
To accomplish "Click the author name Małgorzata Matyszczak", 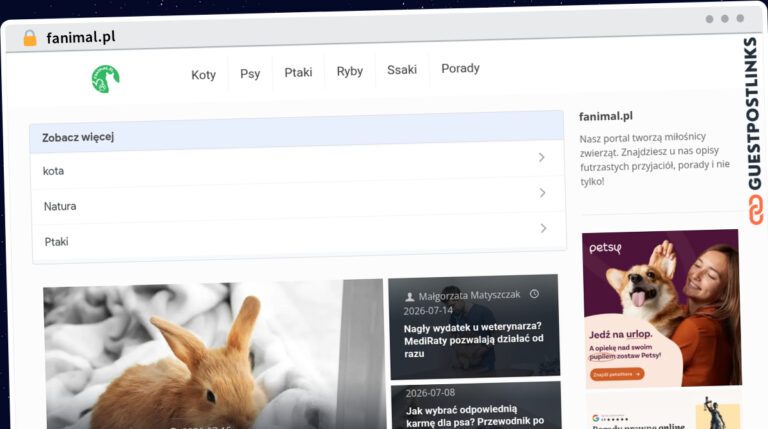I will [x=469, y=296].
